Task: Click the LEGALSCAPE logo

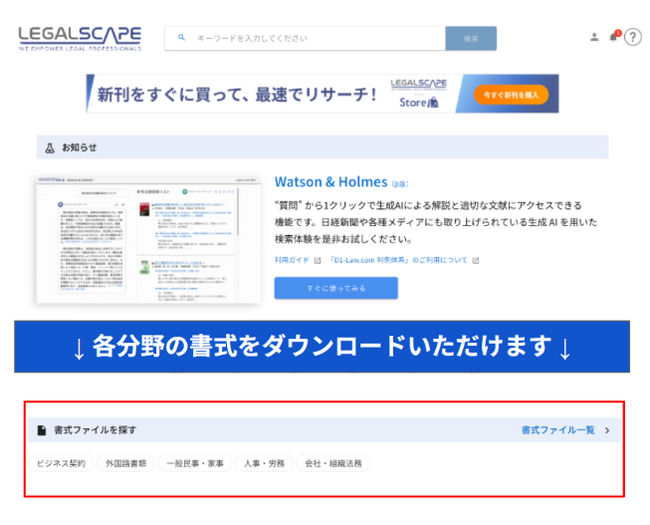Action: click(x=80, y=39)
